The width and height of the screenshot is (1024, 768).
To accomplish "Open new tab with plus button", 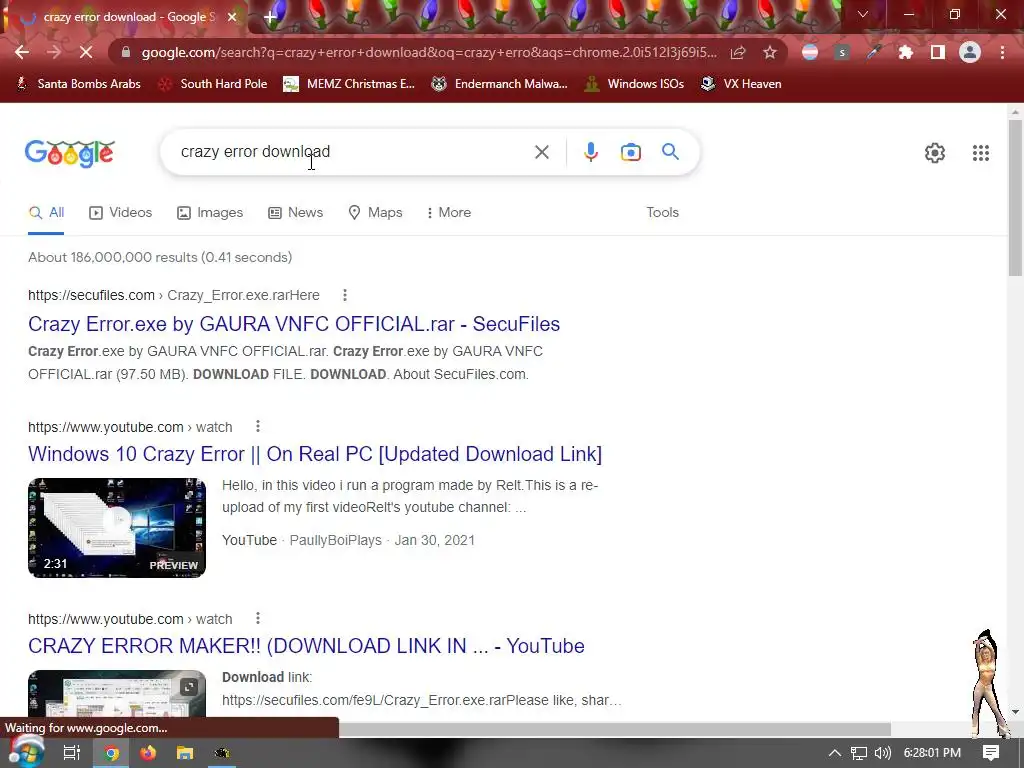I will point(270,17).
